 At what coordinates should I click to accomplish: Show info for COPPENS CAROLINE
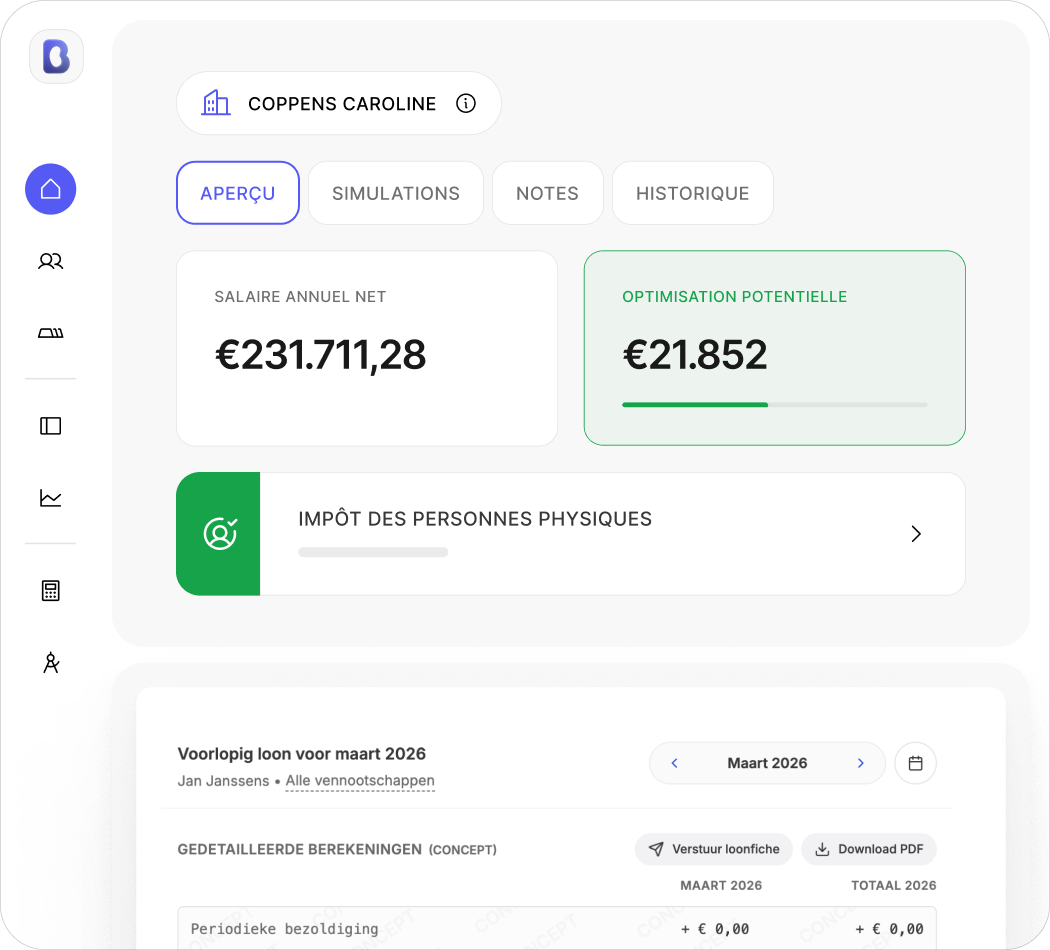(x=466, y=103)
